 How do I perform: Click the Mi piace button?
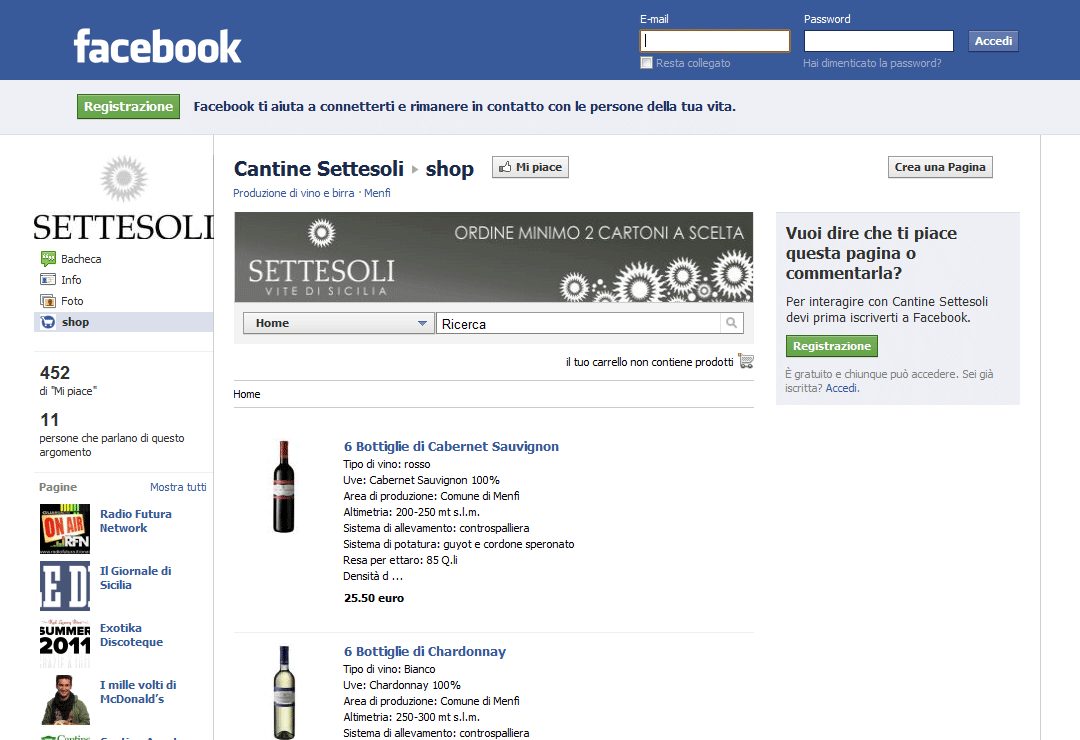(x=530, y=167)
